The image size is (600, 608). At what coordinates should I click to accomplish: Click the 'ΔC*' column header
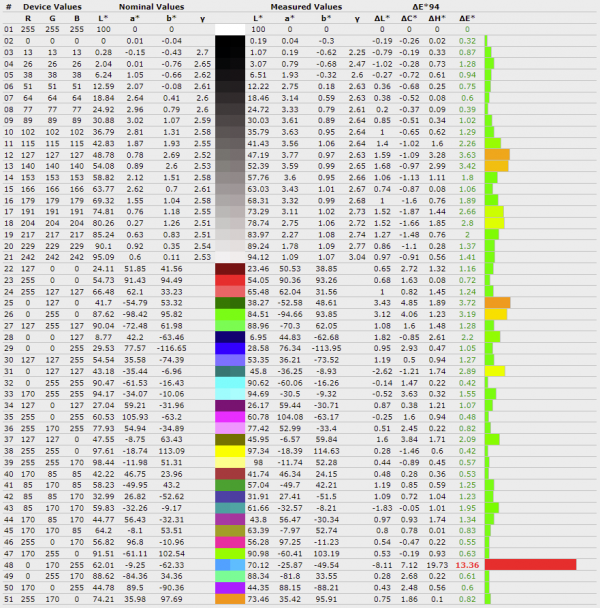(x=409, y=18)
